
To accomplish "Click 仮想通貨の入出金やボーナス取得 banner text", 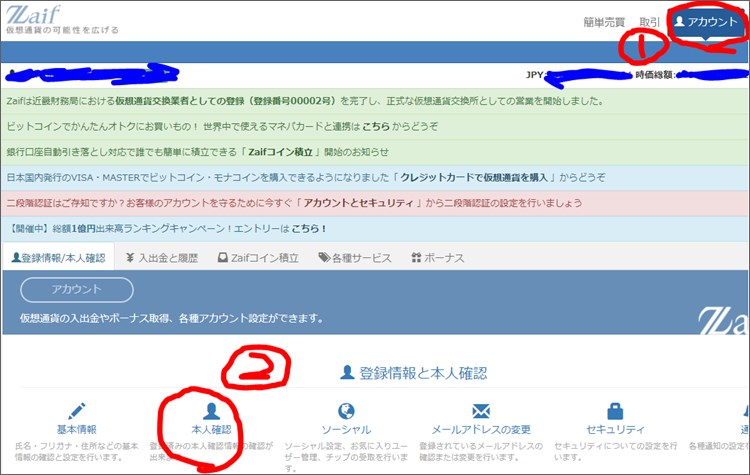I will [171, 318].
